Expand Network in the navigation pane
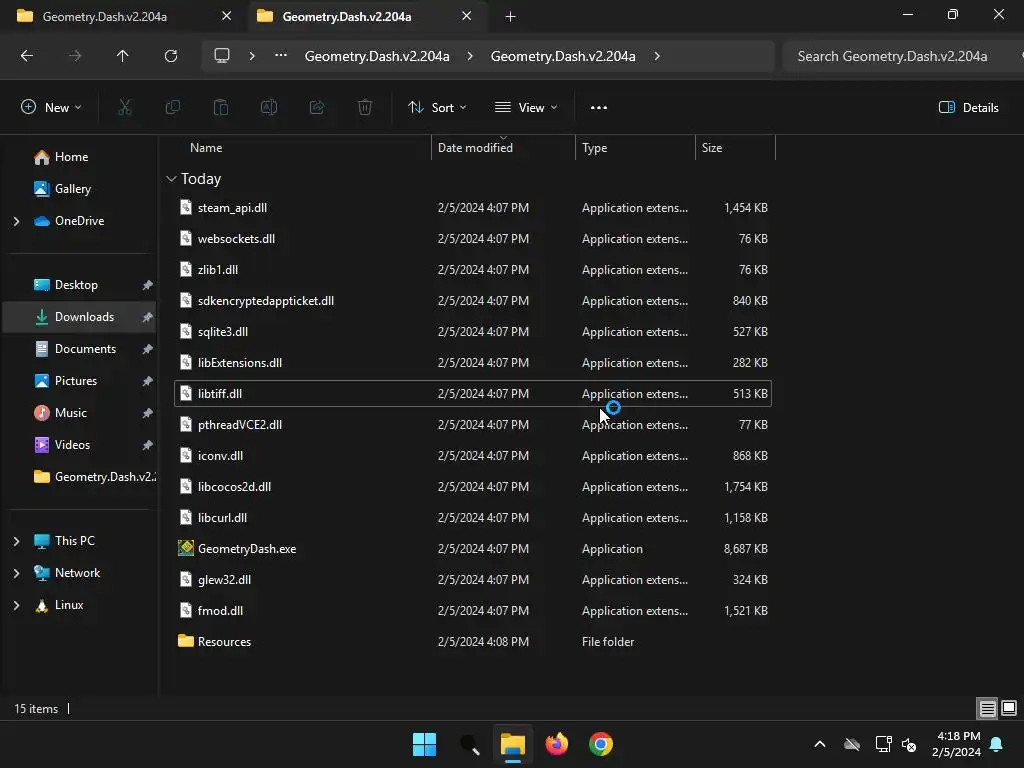This screenshot has height=768, width=1024. [16, 573]
